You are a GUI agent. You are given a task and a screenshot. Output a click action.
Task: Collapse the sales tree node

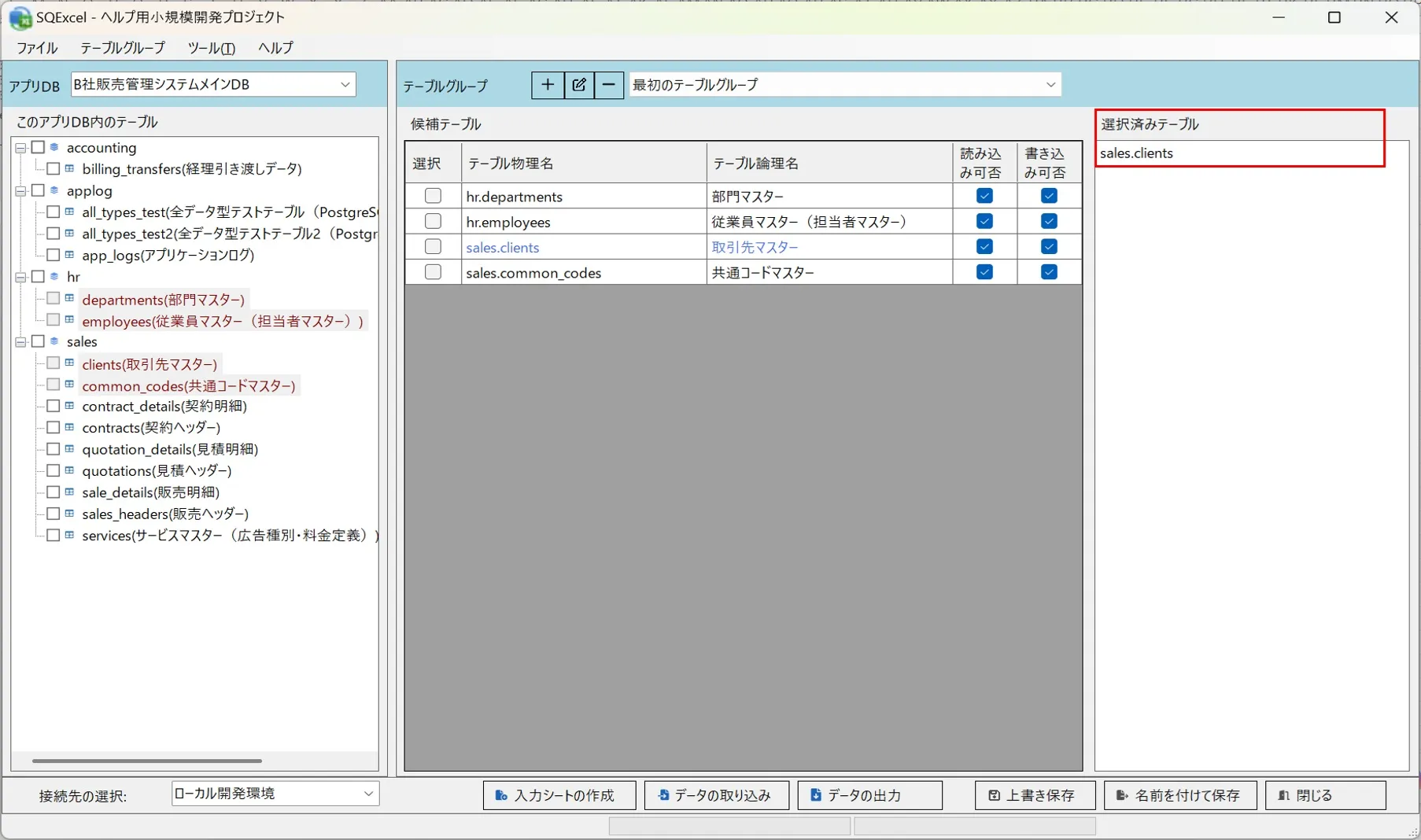click(x=21, y=342)
